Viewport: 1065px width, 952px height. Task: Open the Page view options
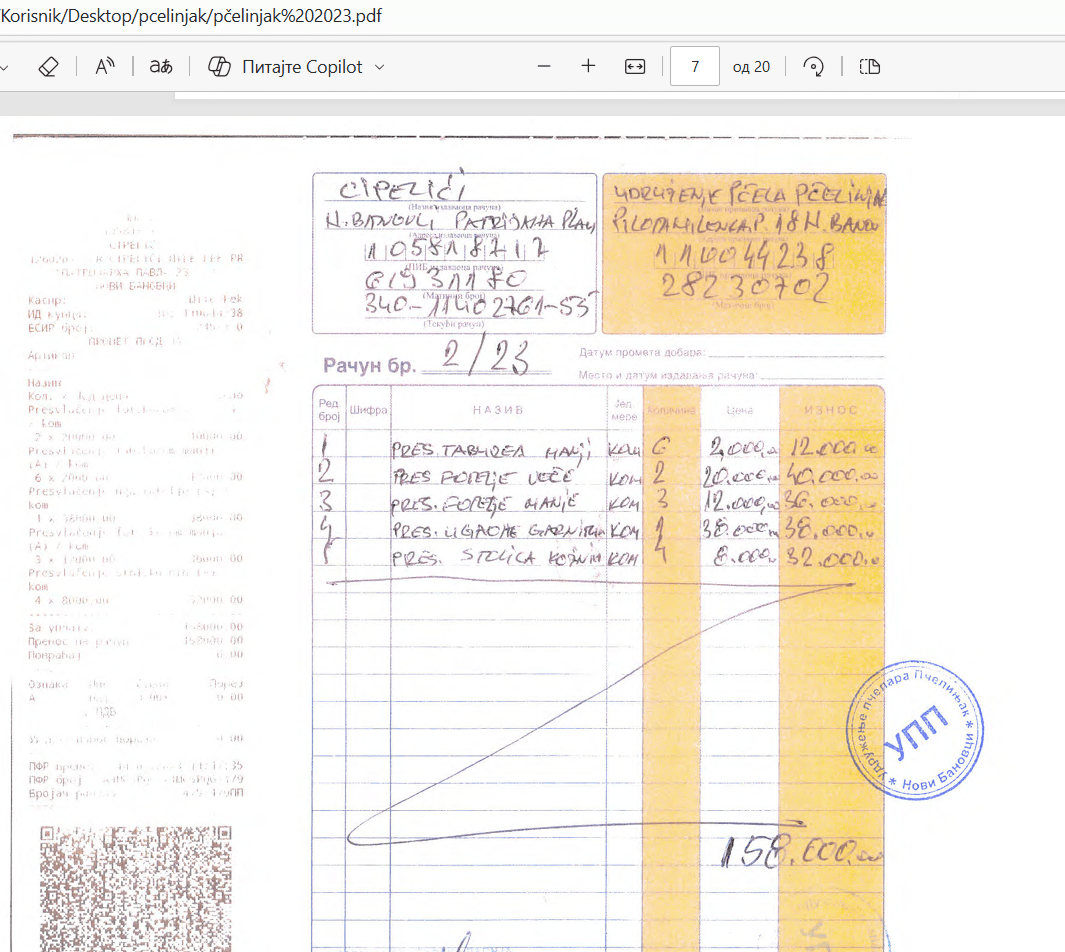870,67
